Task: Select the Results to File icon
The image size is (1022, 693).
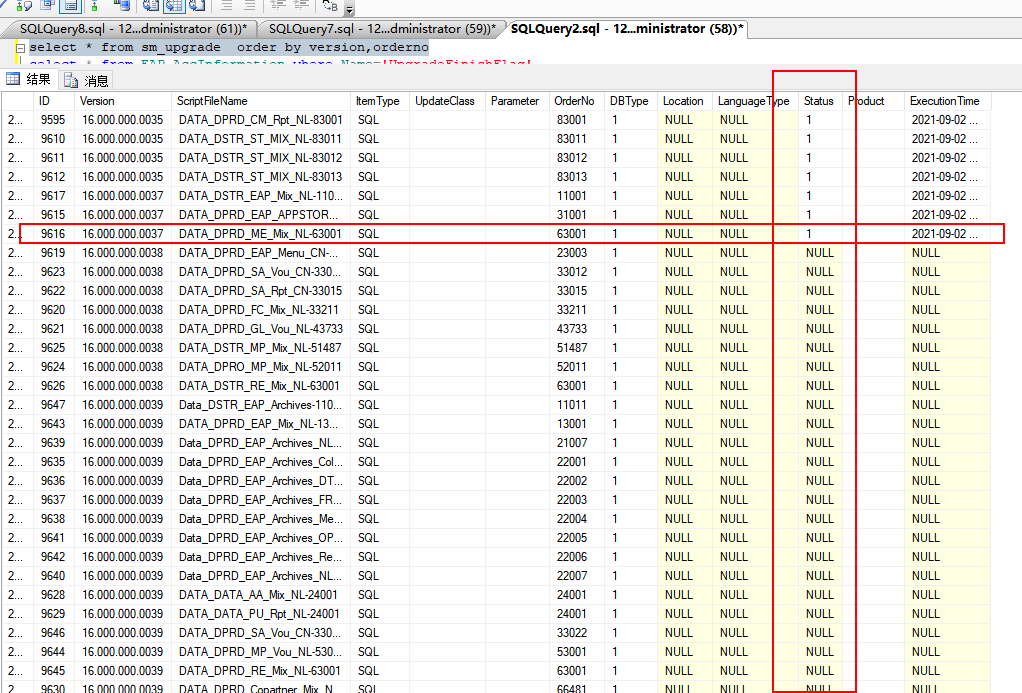Action: [197, 5]
